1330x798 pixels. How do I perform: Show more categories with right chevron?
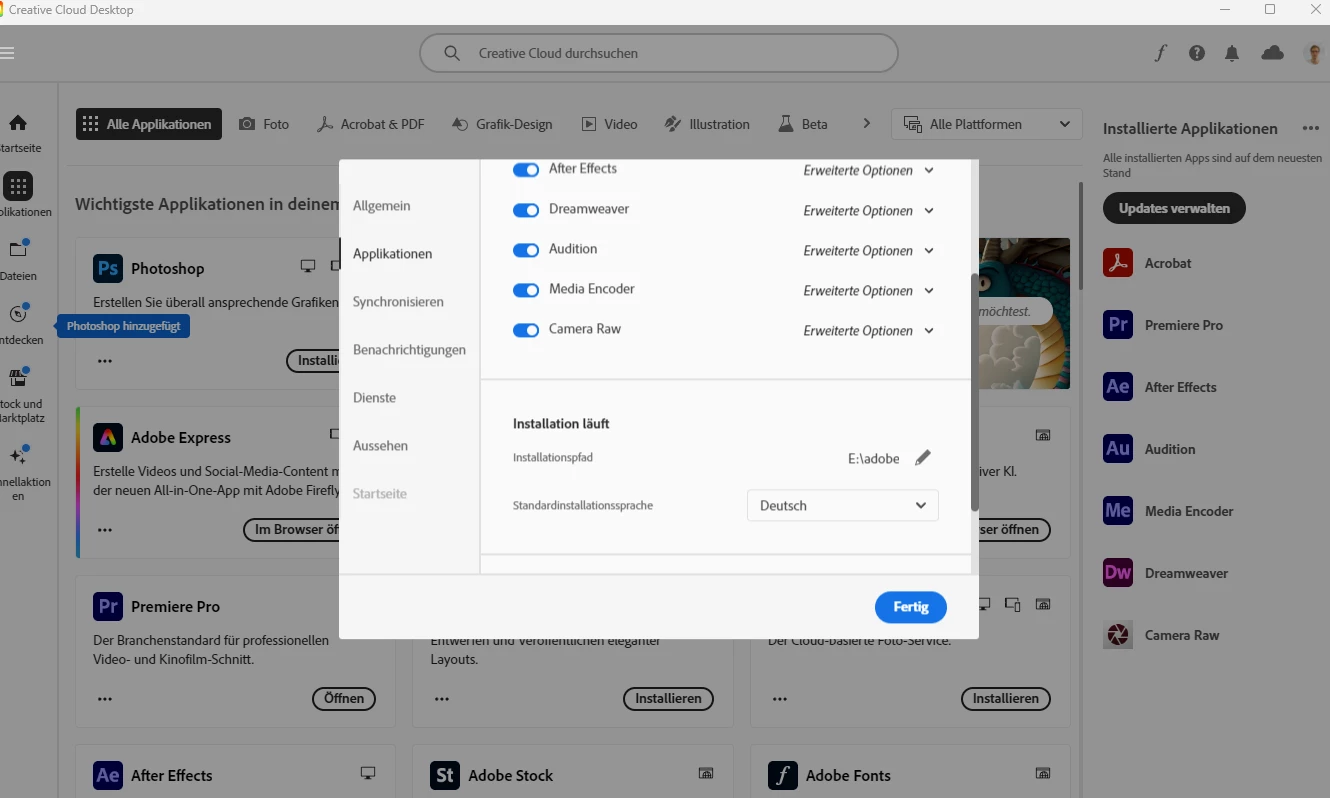[x=866, y=124]
